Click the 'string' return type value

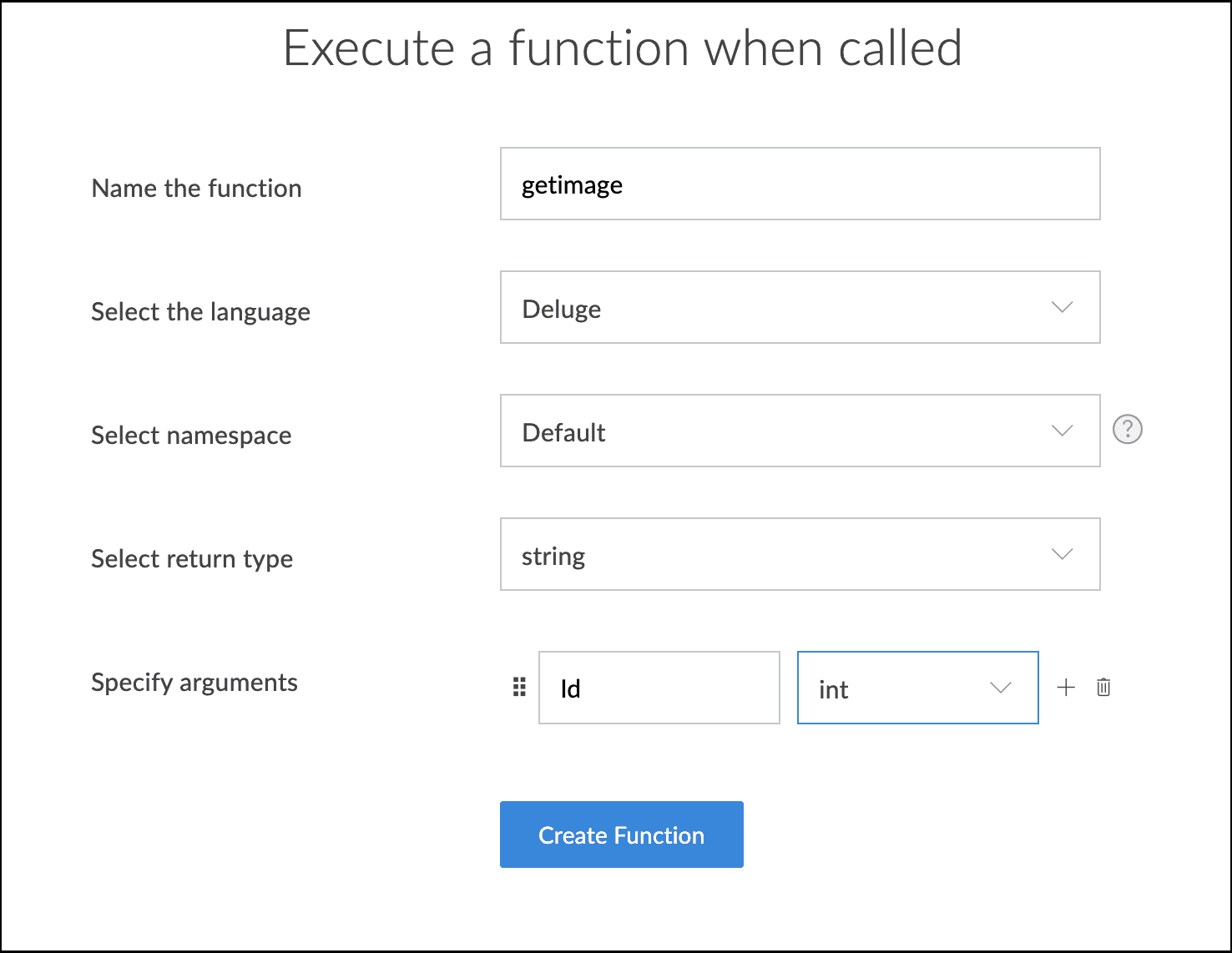click(553, 556)
